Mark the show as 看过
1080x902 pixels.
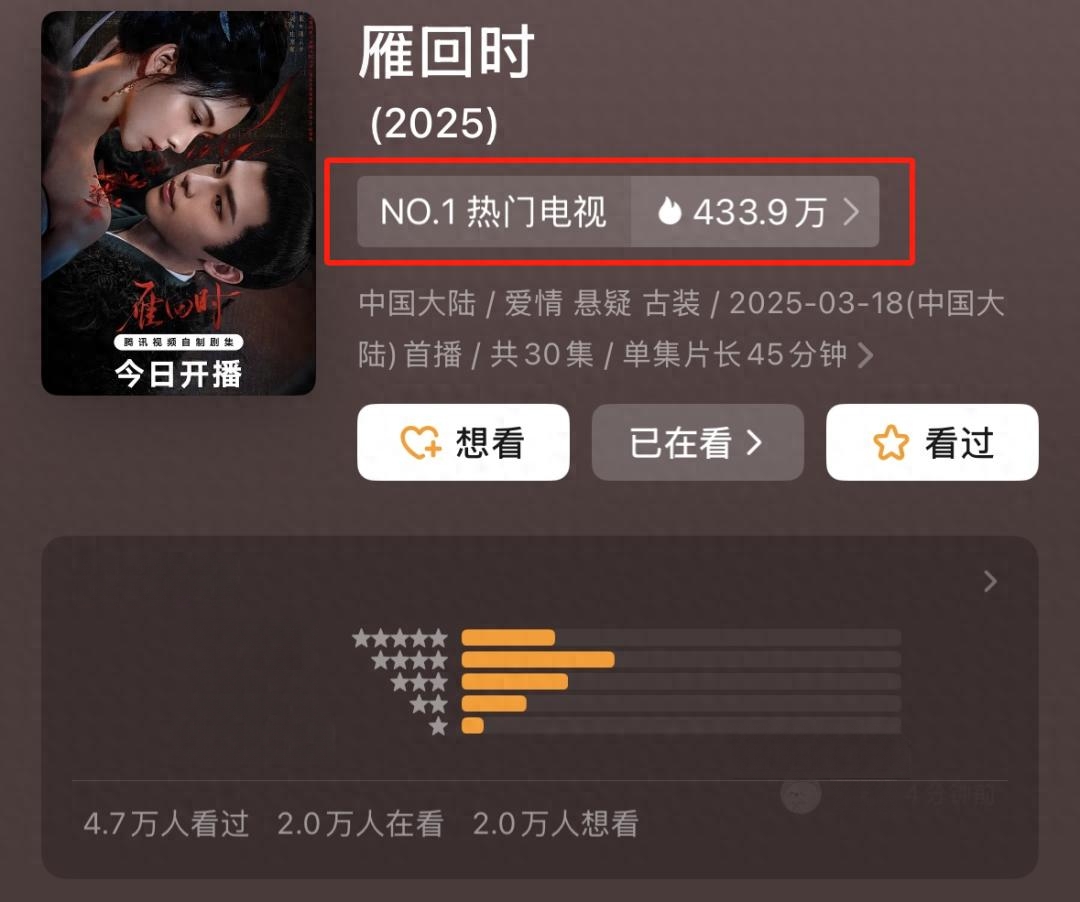tap(932, 442)
